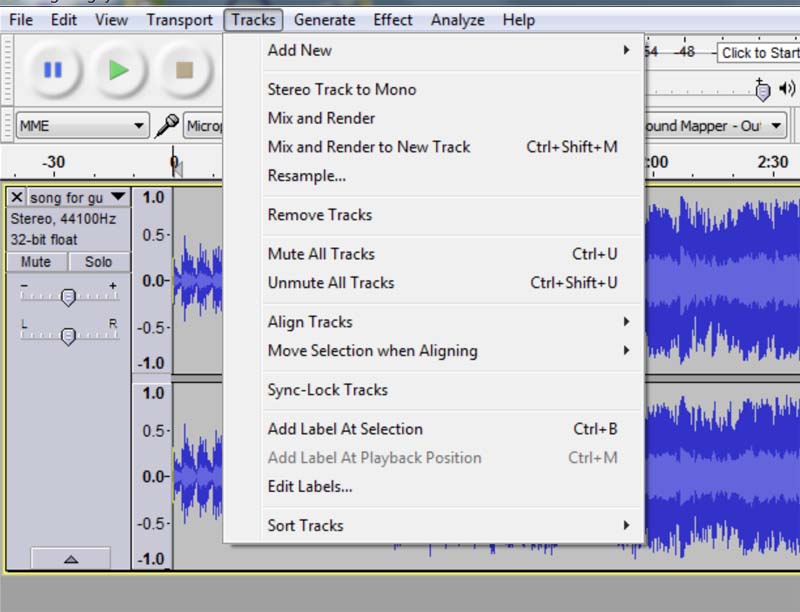The height and width of the screenshot is (612, 800).
Task: Adjust the track pan slider
Action: (68, 336)
